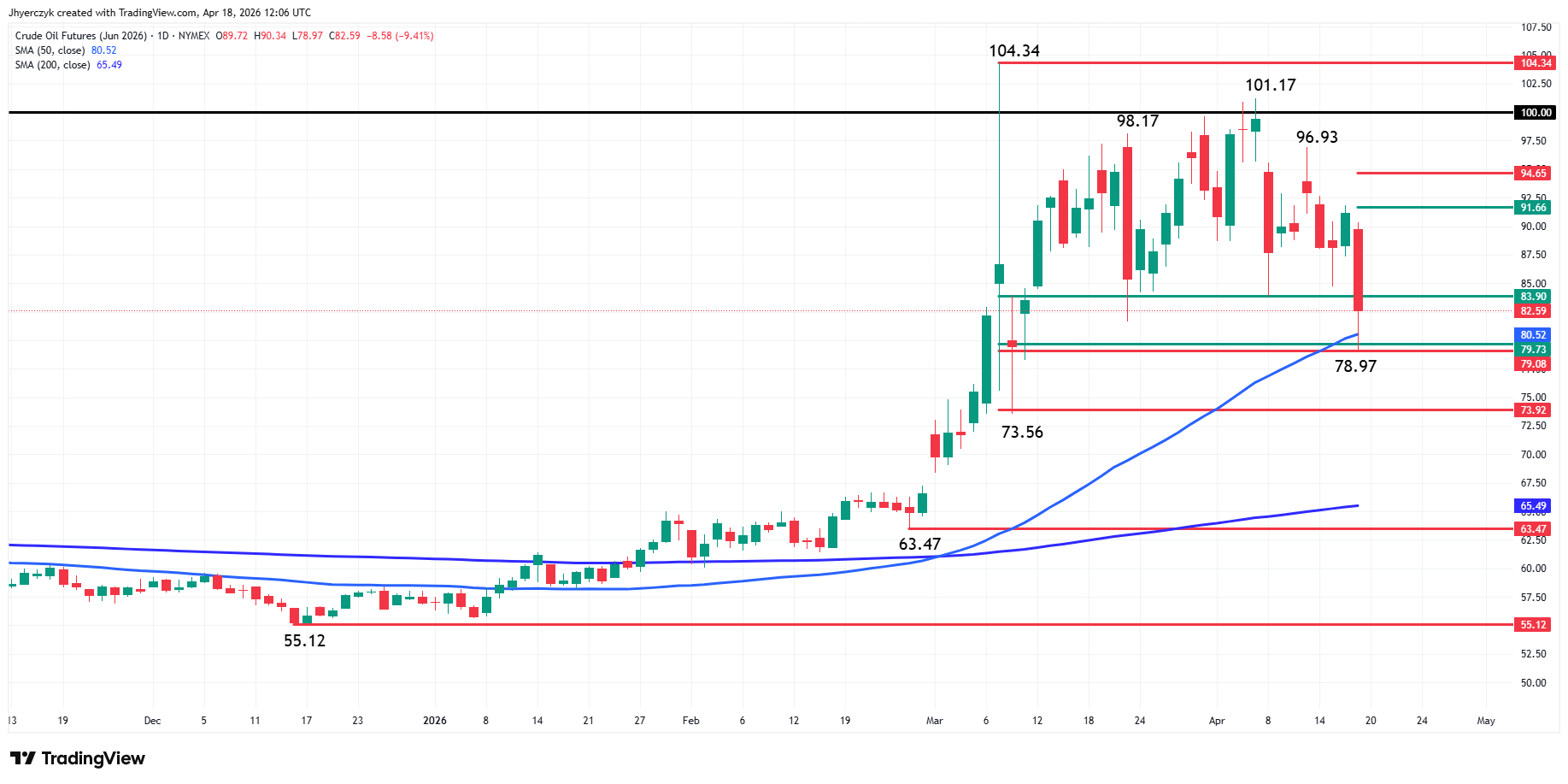Click the 65.49 blue SMA 200 axis label
Image resolution: width=1568 pixels, height=784 pixels.
(1533, 506)
